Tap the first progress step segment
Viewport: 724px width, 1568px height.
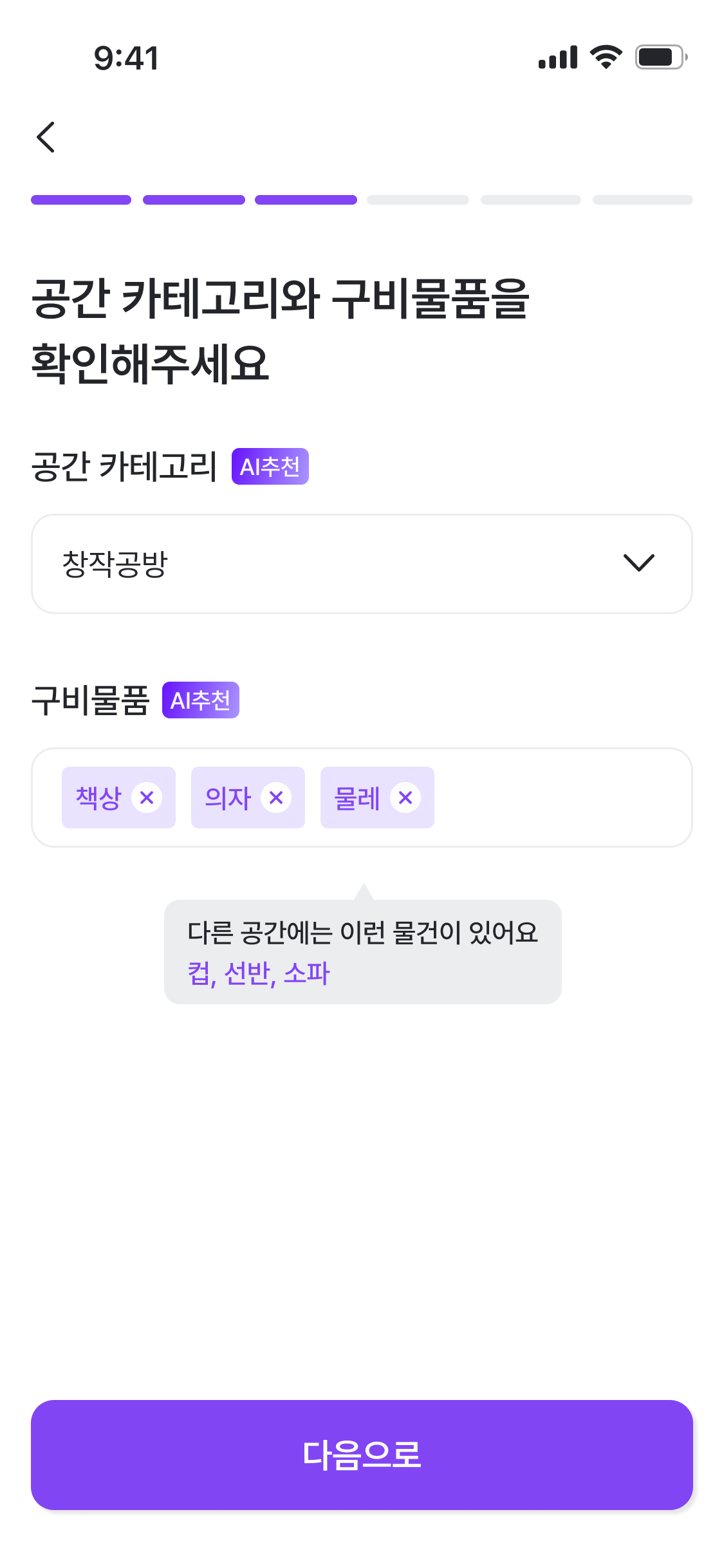click(x=81, y=200)
